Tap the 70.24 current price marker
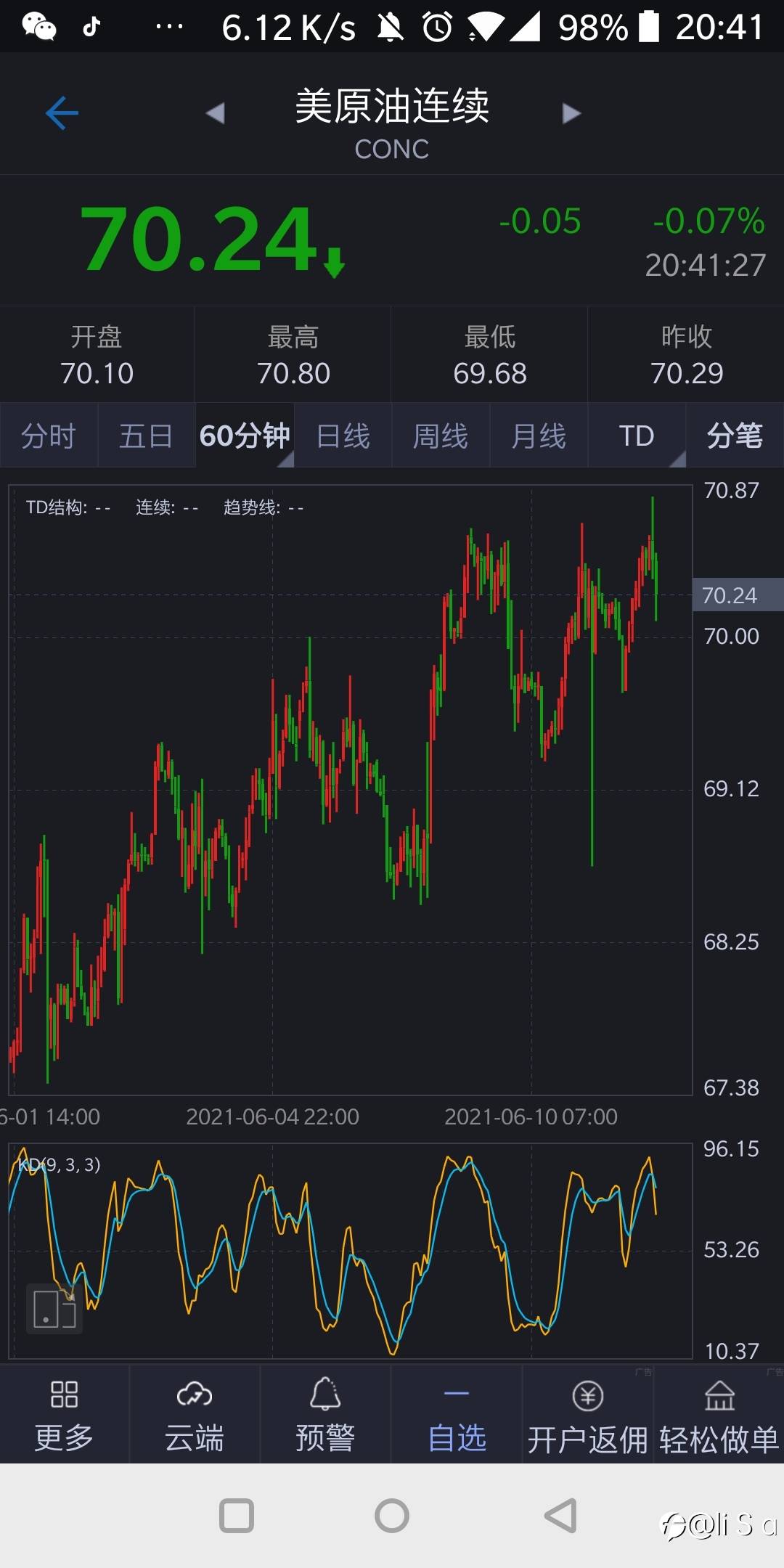This screenshot has height=1568, width=784. point(730,595)
